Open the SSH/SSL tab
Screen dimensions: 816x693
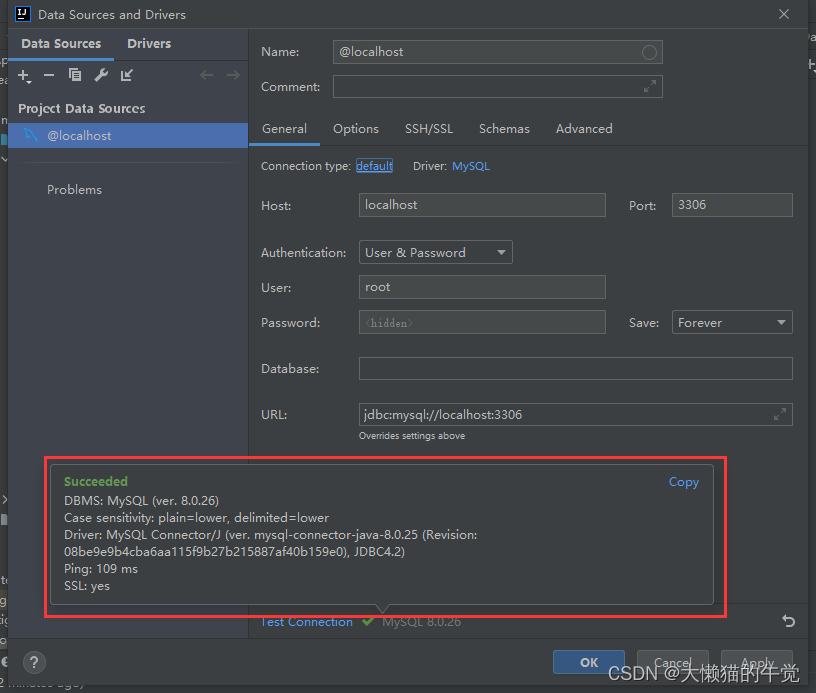click(x=429, y=129)
